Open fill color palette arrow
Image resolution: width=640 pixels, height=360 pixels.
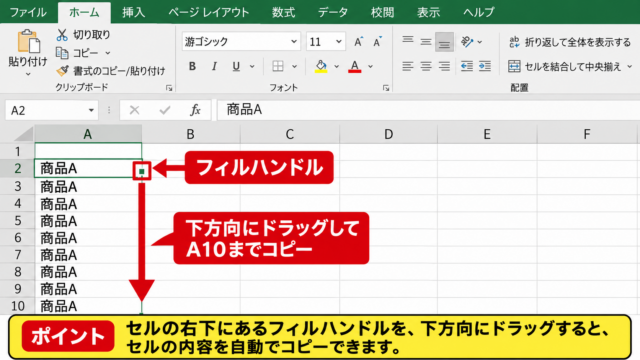pyautogui.click(x=336, y=67)
